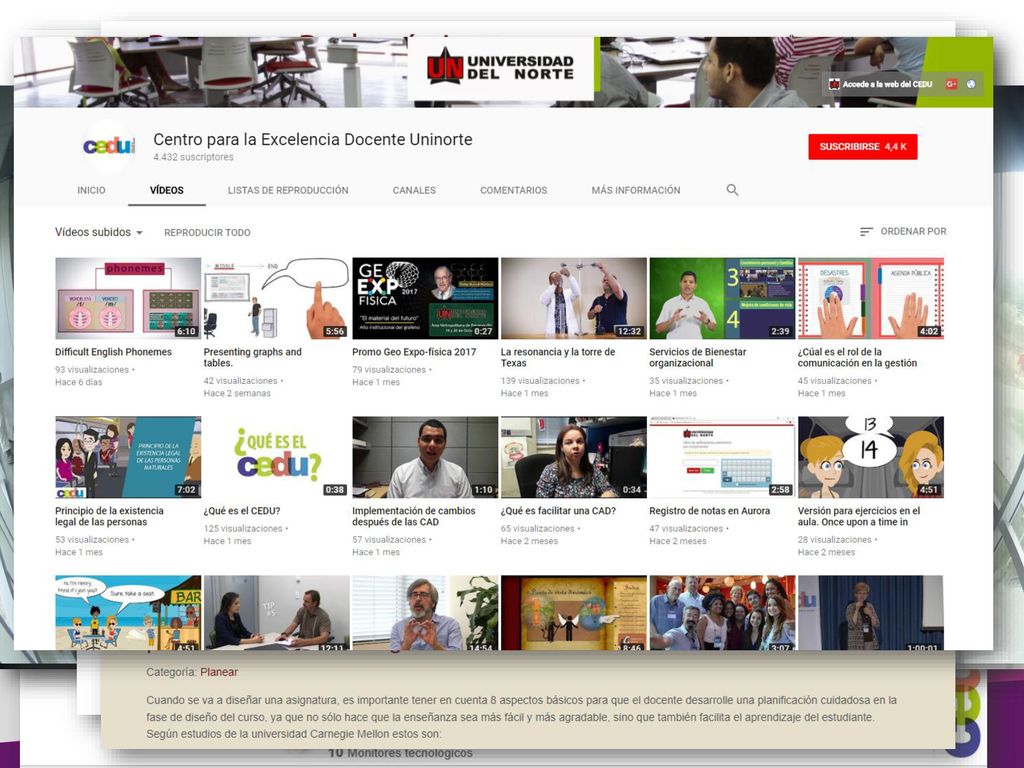Play the gray-haired man with glasses thumbnail
Screen dimensions: 1024x768
pos(425,613)
